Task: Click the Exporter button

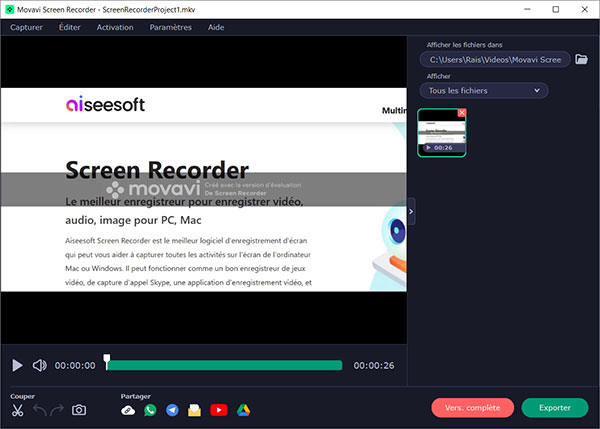Action: click(x=555, y=408)
